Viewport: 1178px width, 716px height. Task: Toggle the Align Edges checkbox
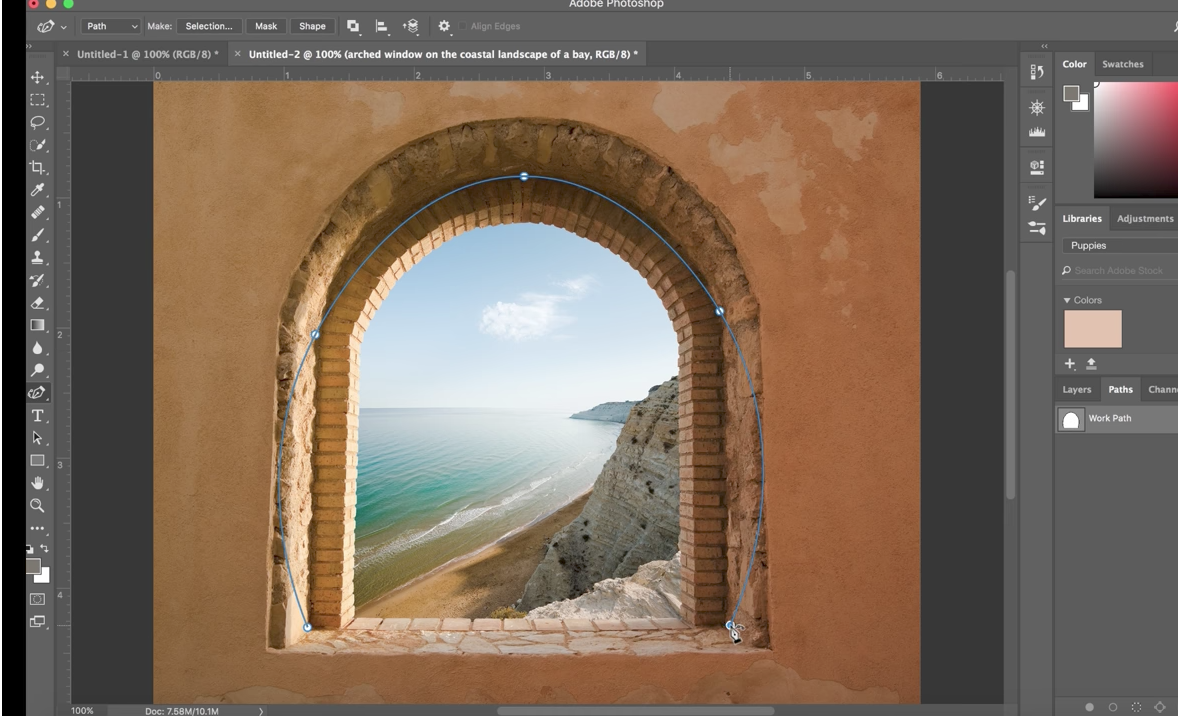(463, 26)
